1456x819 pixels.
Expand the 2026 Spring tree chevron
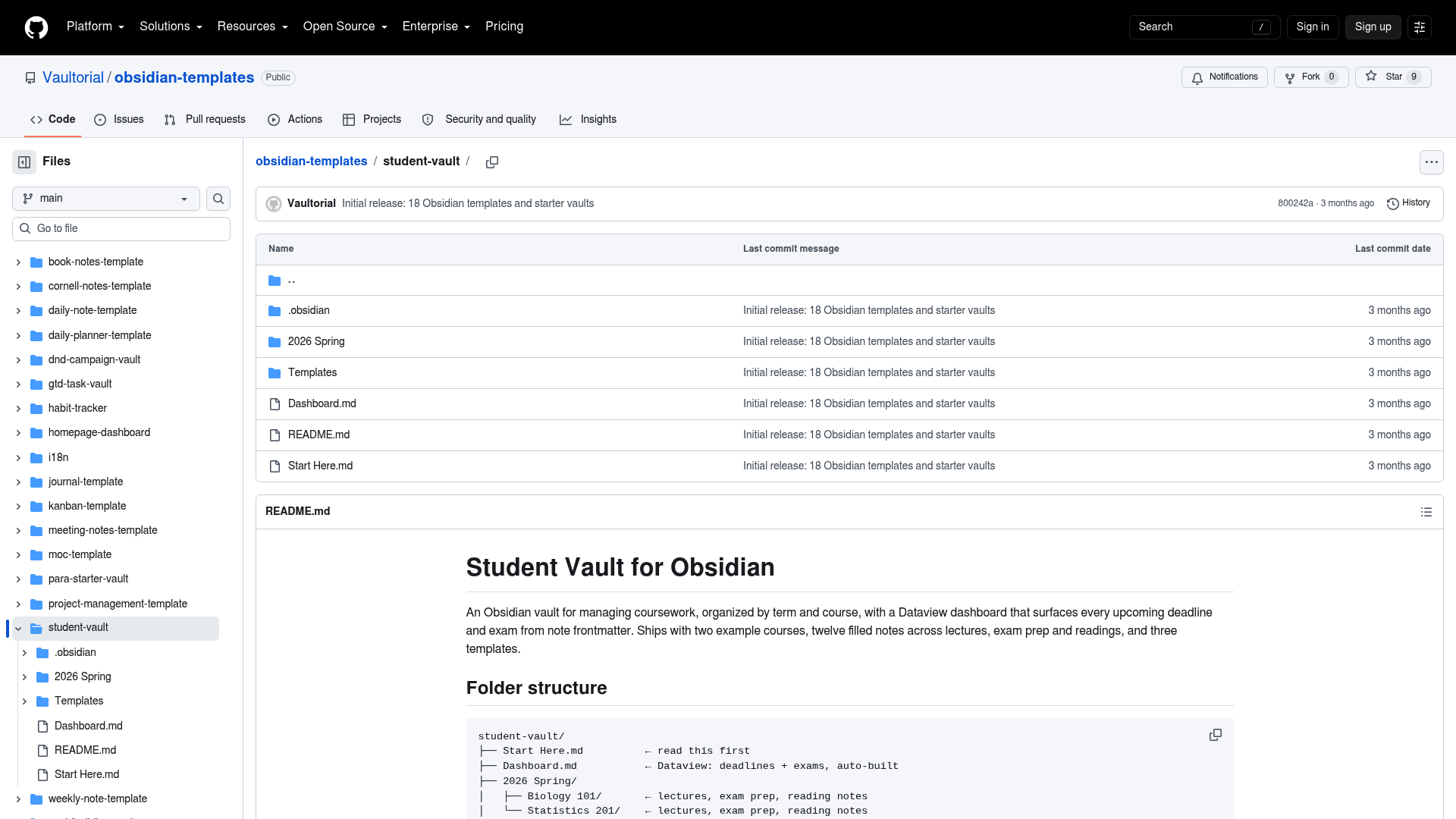pos(24,677)
